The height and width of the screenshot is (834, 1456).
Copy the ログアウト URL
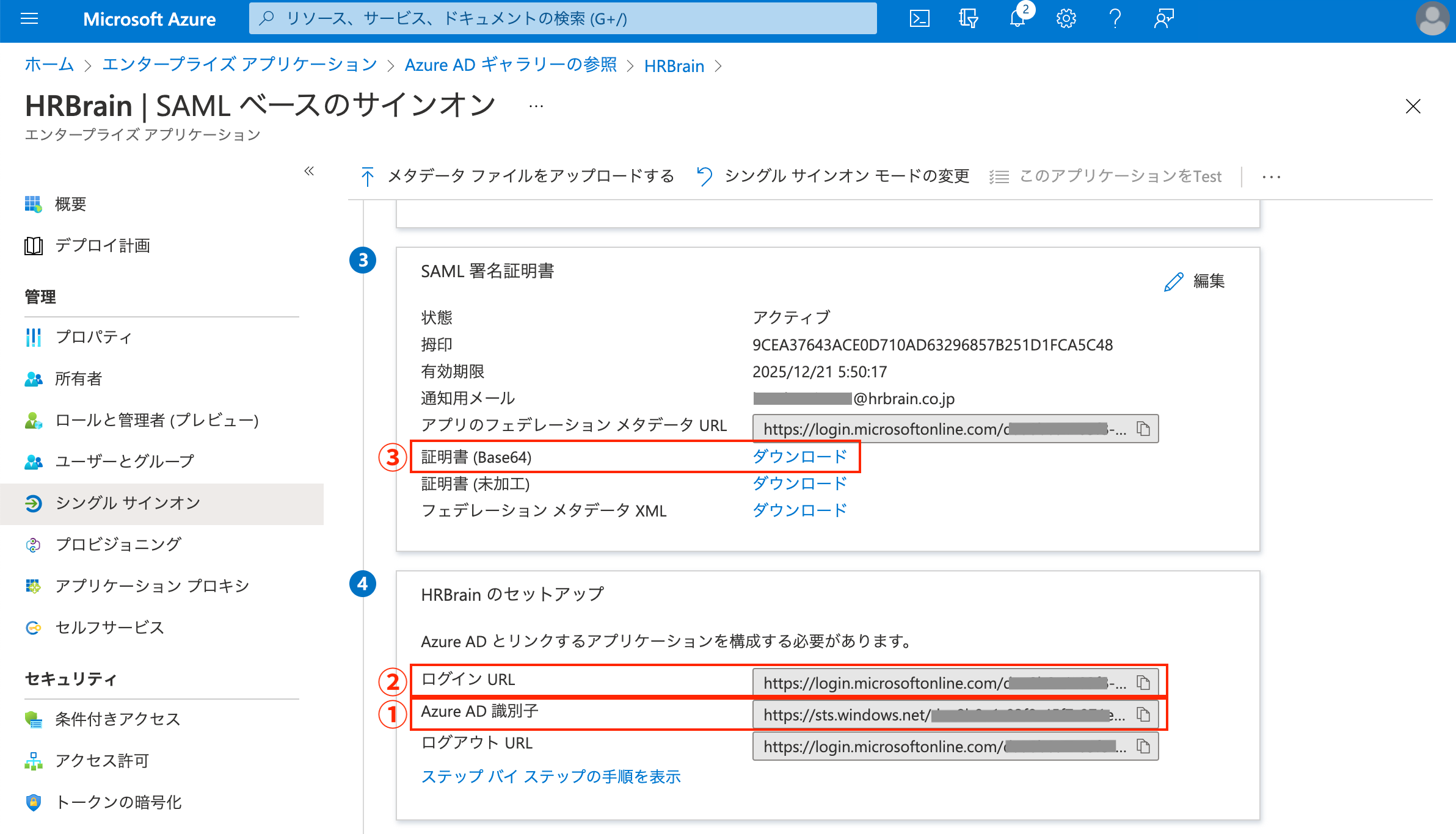1143,746
